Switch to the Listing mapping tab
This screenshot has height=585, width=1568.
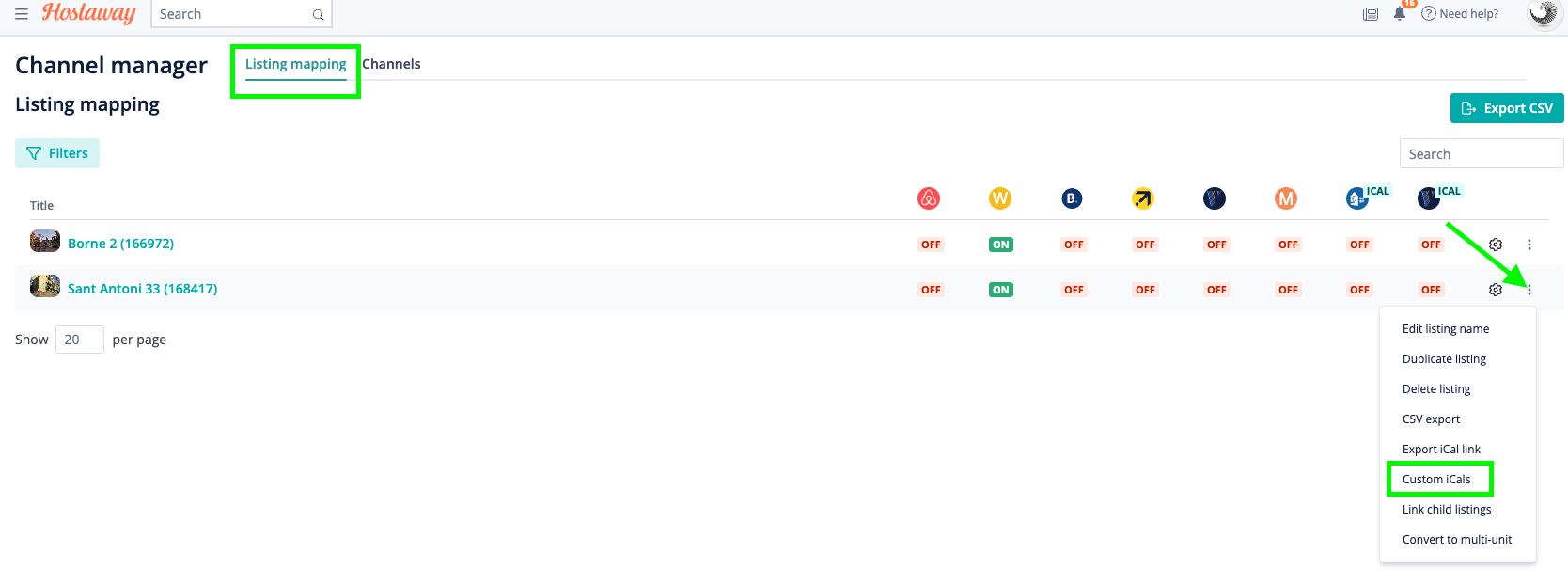pyautogui.click(x=296, y=64)
